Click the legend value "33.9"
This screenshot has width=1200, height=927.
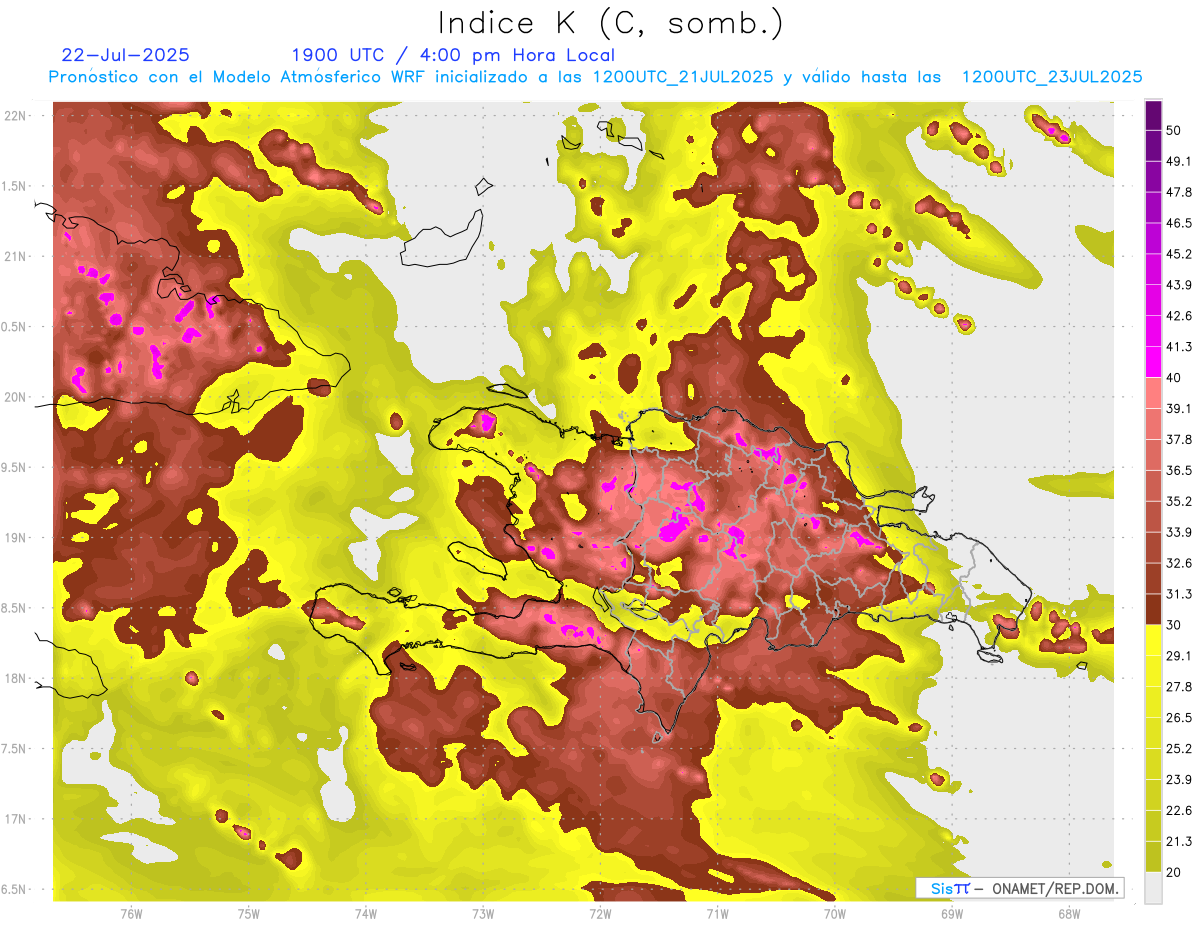(x=1179, y=532)
